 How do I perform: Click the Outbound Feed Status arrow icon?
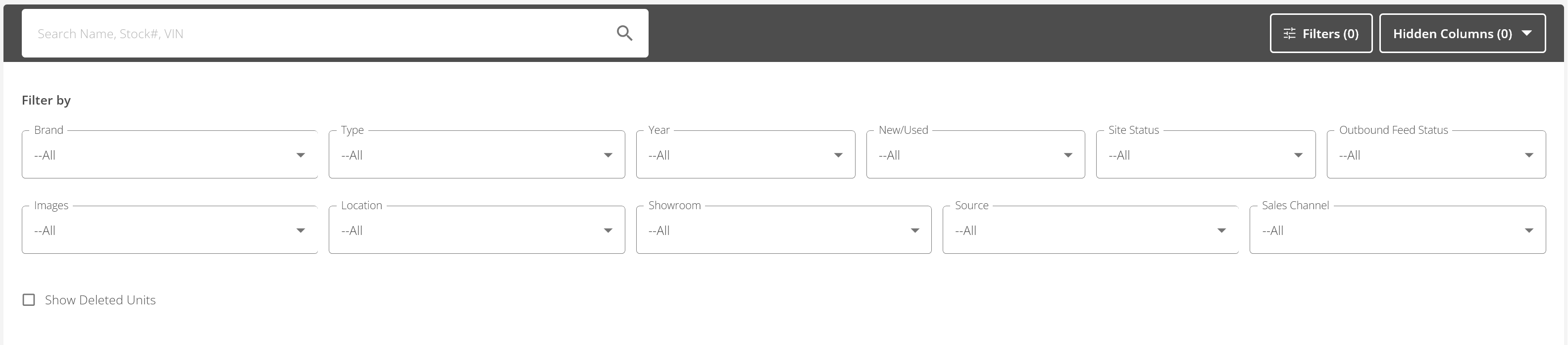pos(1528,155)
